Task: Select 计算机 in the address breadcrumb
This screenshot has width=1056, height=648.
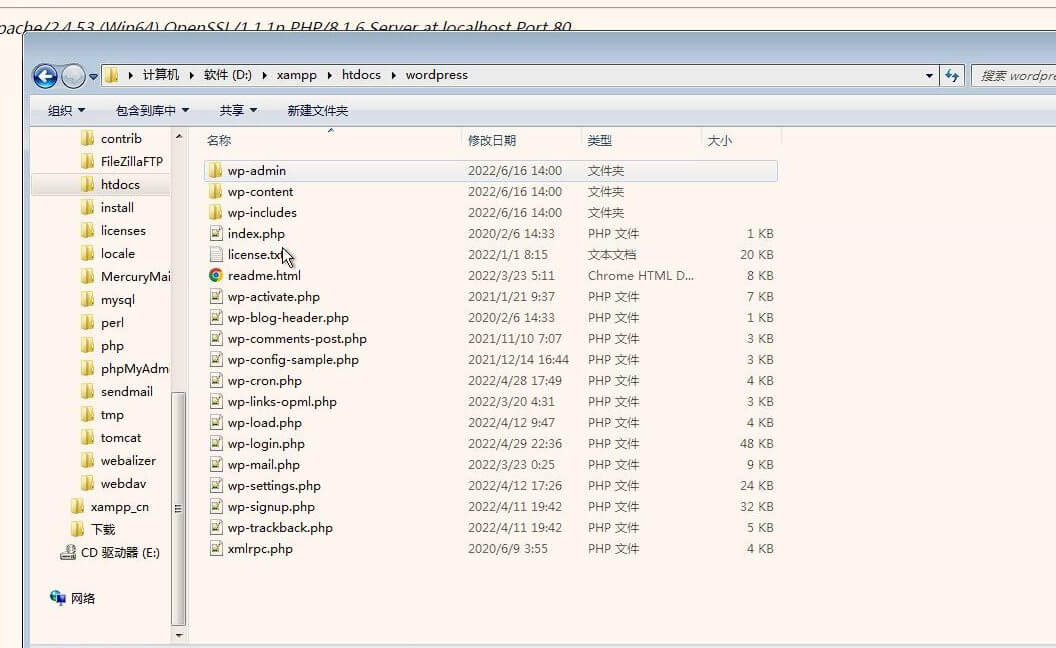Action: point(161,75)
